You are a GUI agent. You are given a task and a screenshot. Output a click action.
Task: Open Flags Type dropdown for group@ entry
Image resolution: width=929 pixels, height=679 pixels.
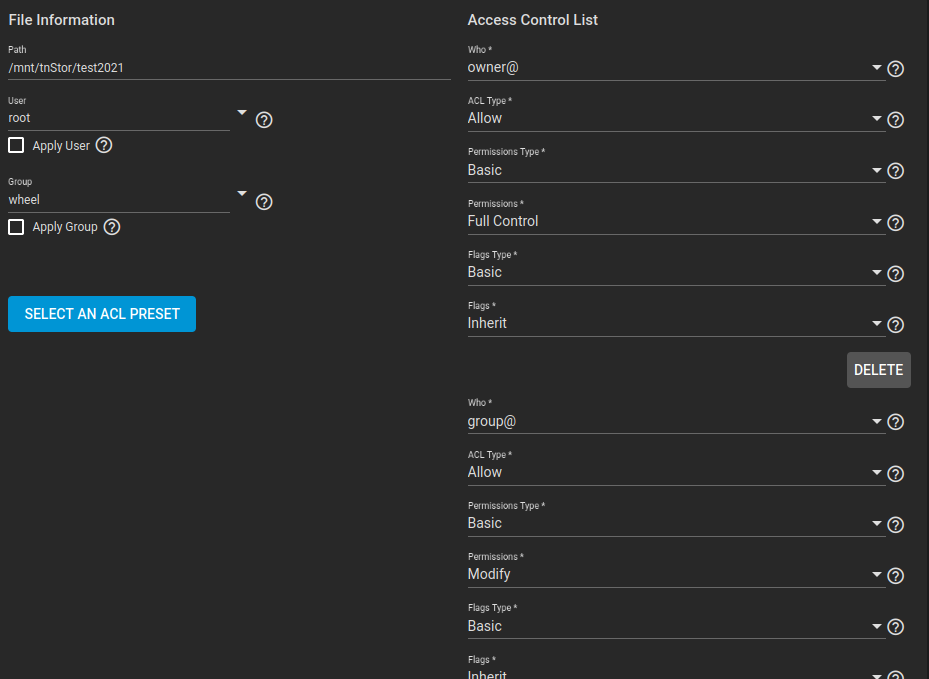[676, 626]
